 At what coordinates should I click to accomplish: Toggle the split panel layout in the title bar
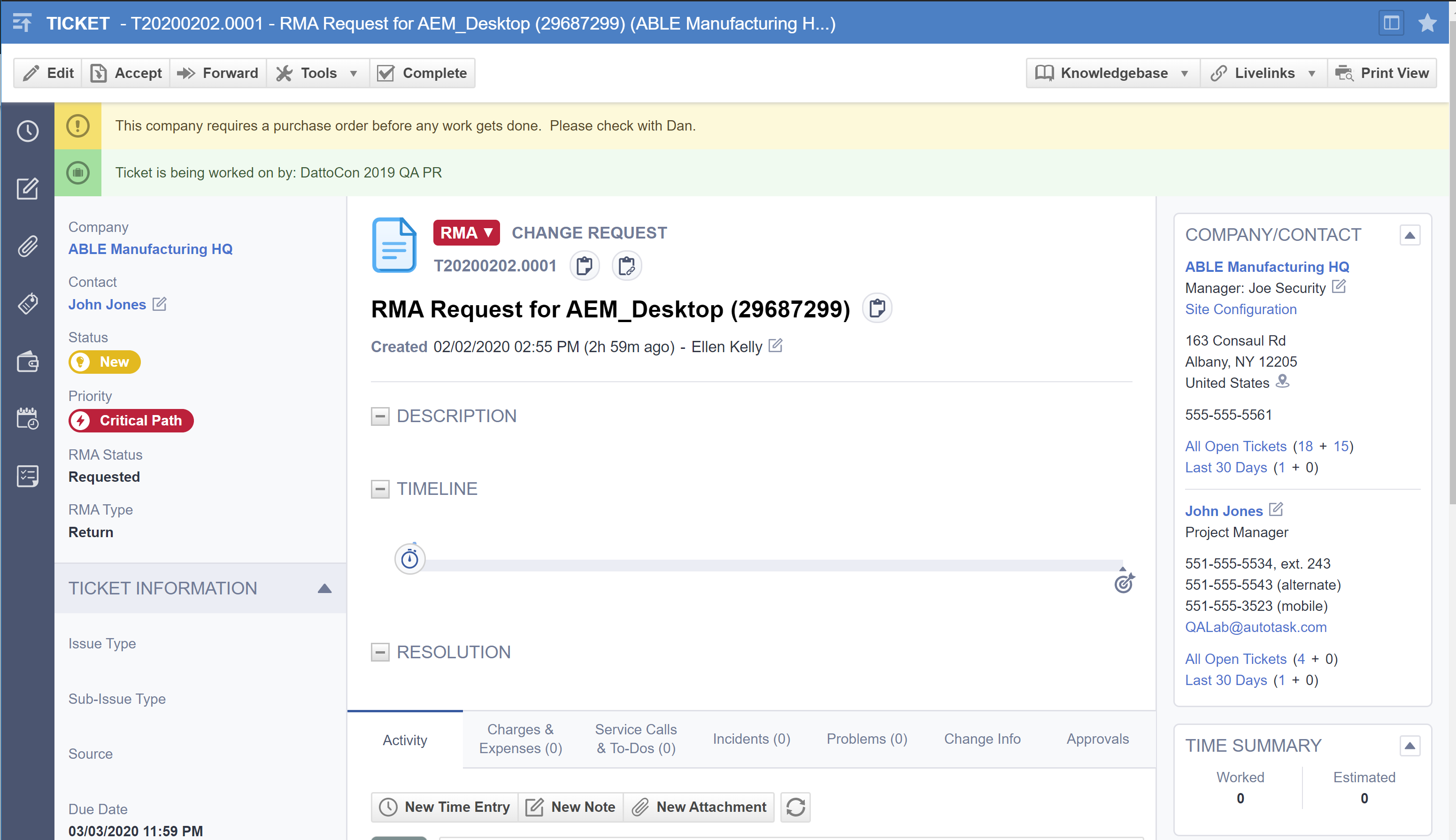tap(1391, 23)
